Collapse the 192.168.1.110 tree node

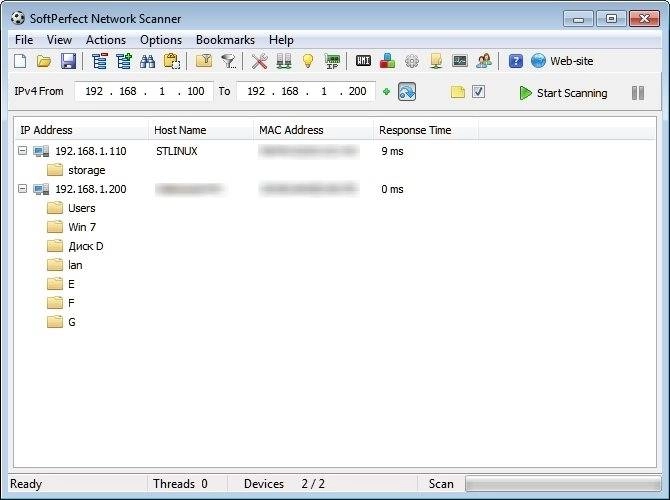point(22,150)
